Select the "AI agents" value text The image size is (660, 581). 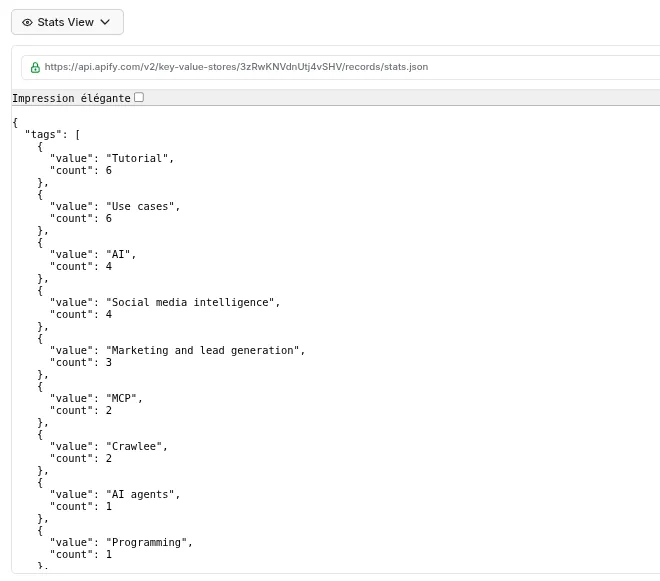(140, 494)
